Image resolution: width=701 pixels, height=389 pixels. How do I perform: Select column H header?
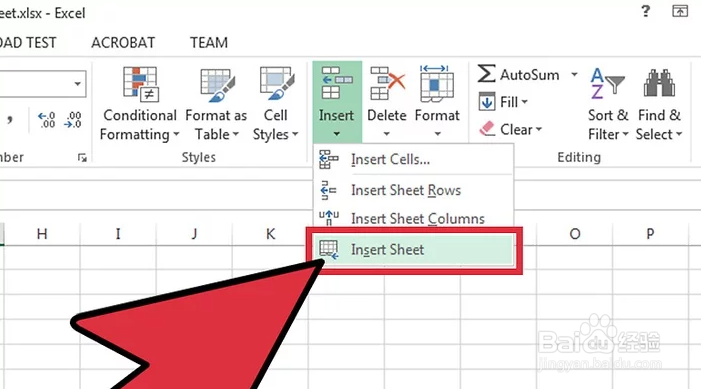pyautogui.click(x=42, y=234)
